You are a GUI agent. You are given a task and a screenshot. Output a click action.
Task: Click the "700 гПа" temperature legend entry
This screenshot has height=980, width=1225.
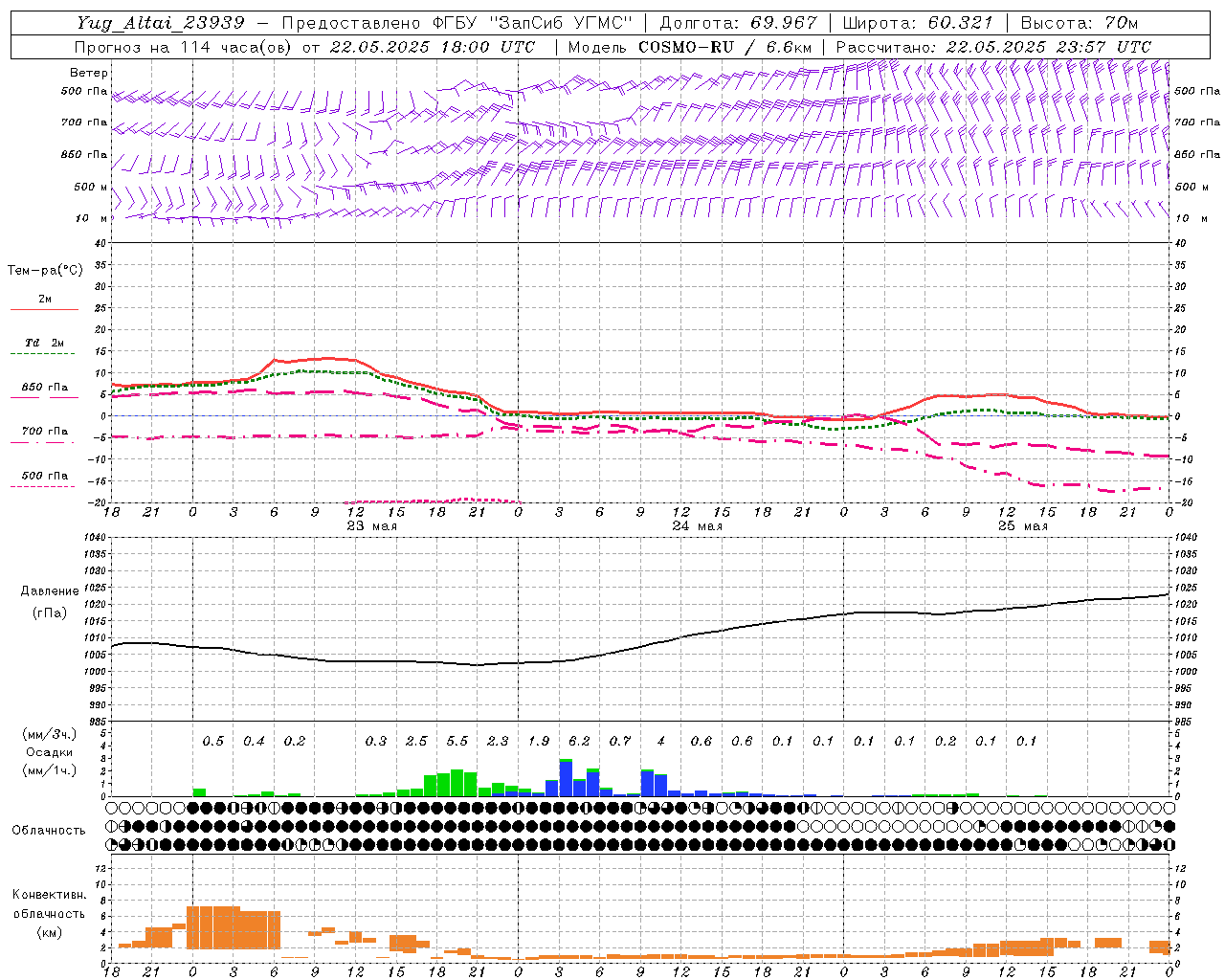44,432
